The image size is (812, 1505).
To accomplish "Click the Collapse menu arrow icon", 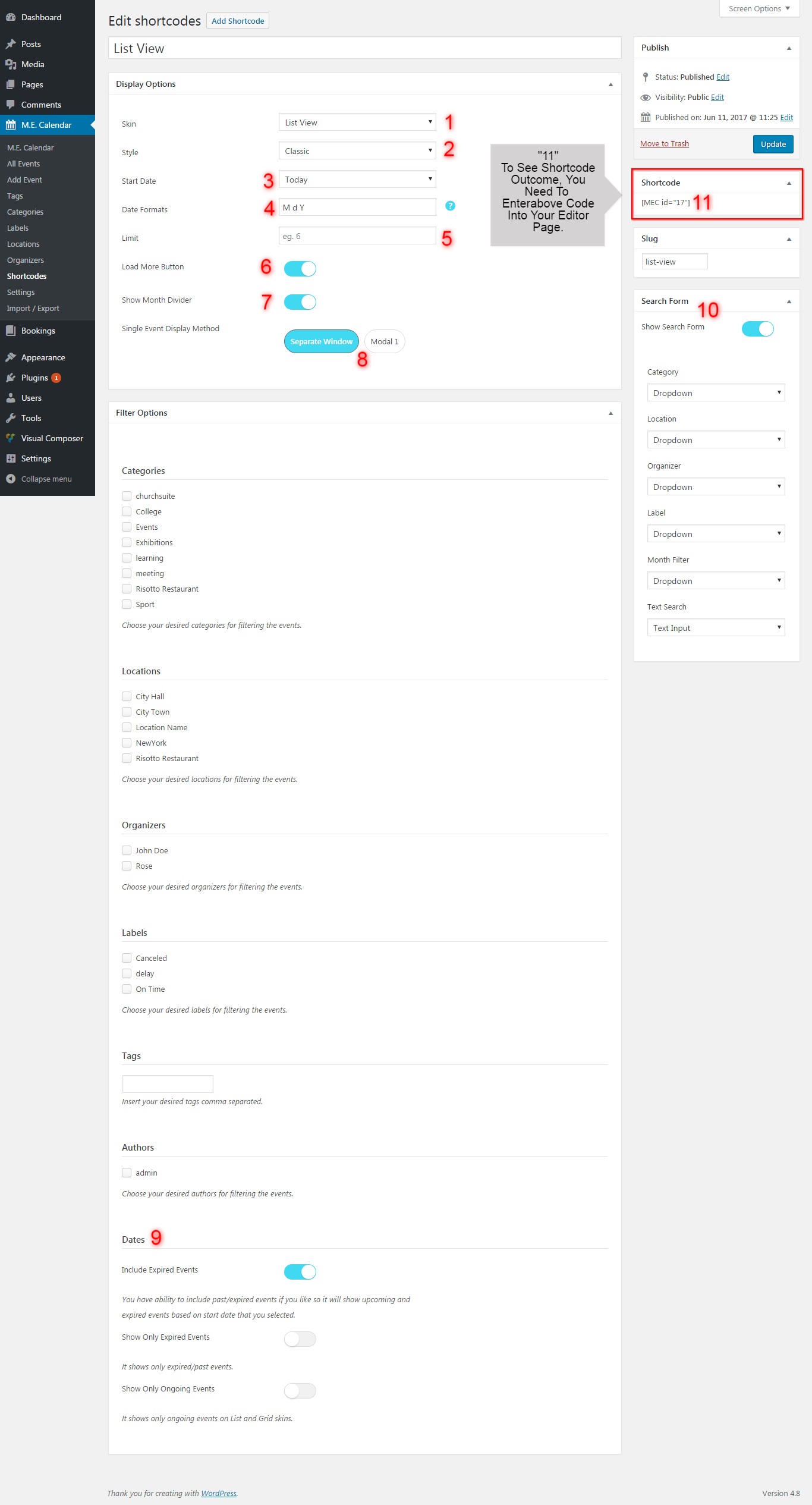I will [11, 479].
